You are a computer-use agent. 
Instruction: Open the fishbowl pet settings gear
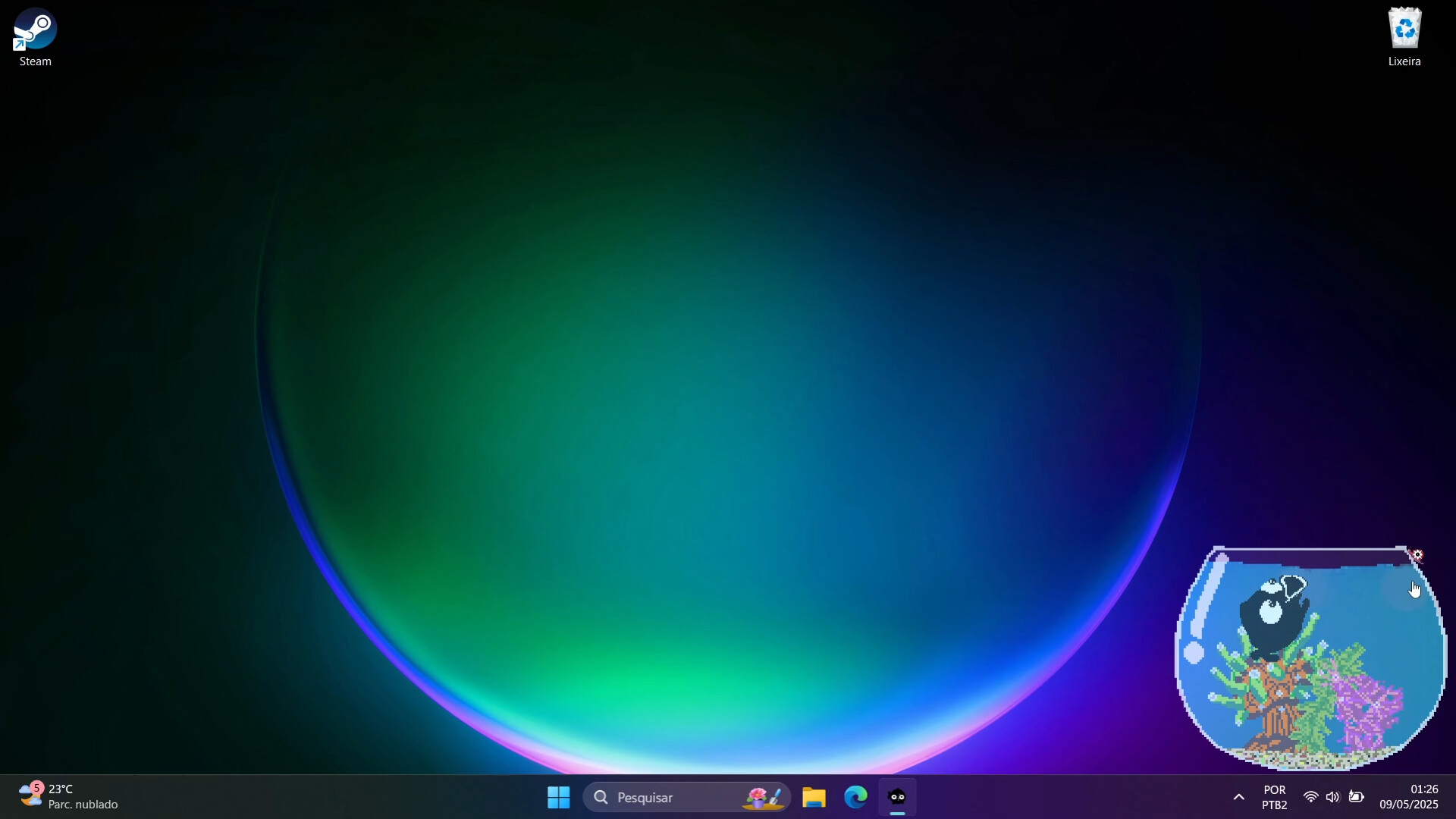click(1417, 555)
